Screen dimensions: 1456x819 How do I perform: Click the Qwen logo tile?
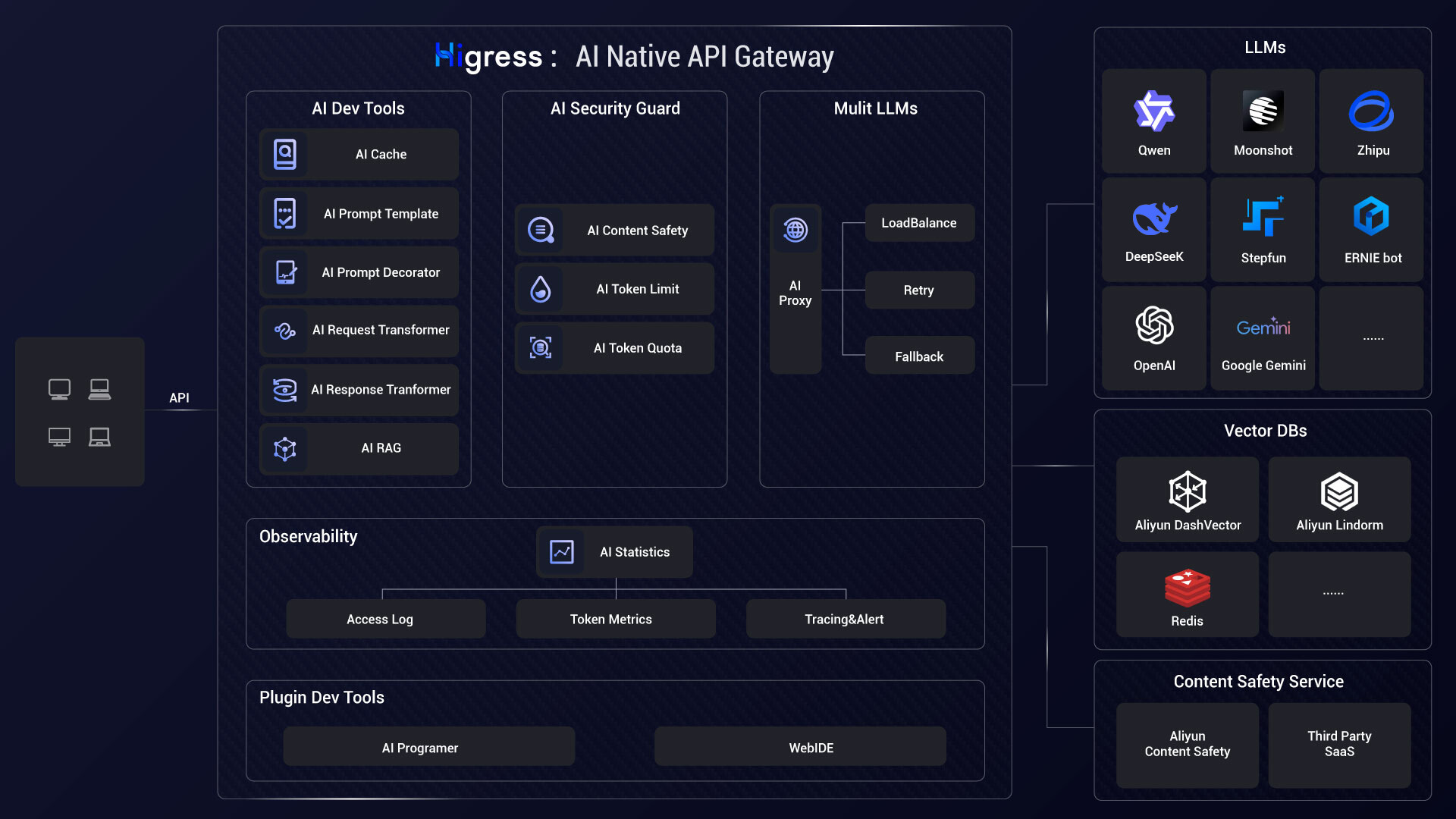1153,121
